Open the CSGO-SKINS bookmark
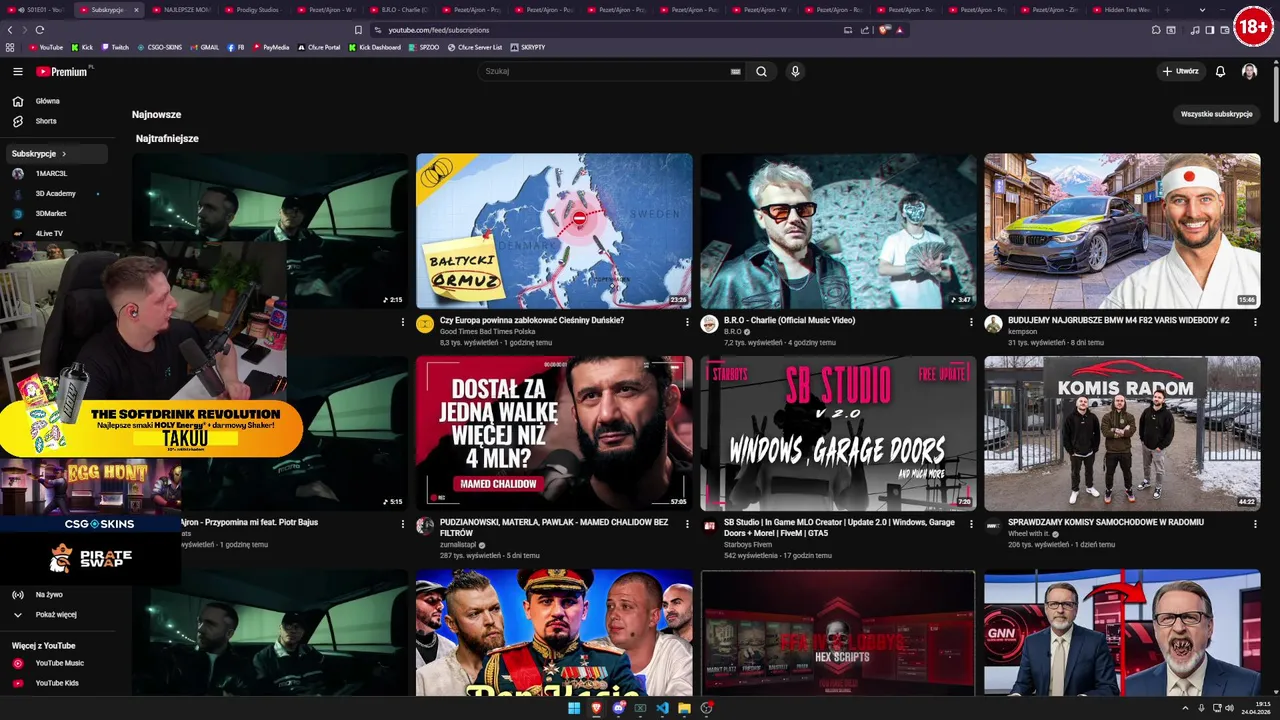The width and height of the screenshot is (1280, 720). click(159, 47)
